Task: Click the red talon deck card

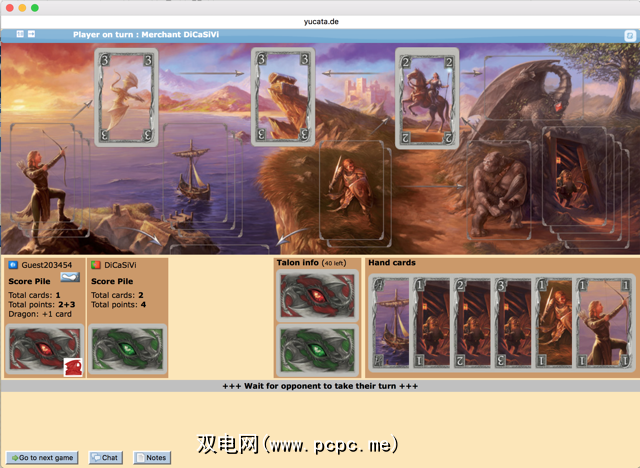Action: [317, 296]
